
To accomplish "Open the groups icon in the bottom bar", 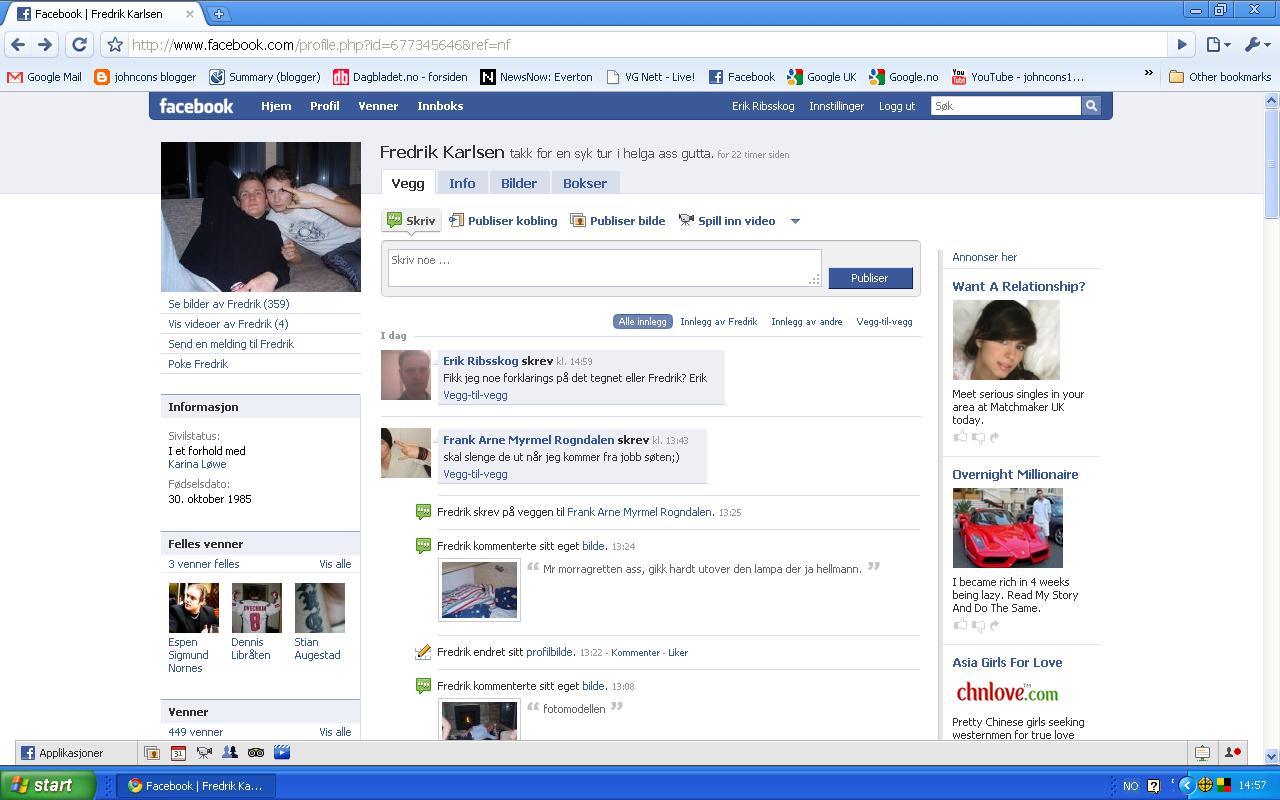I will pos(230,753).
